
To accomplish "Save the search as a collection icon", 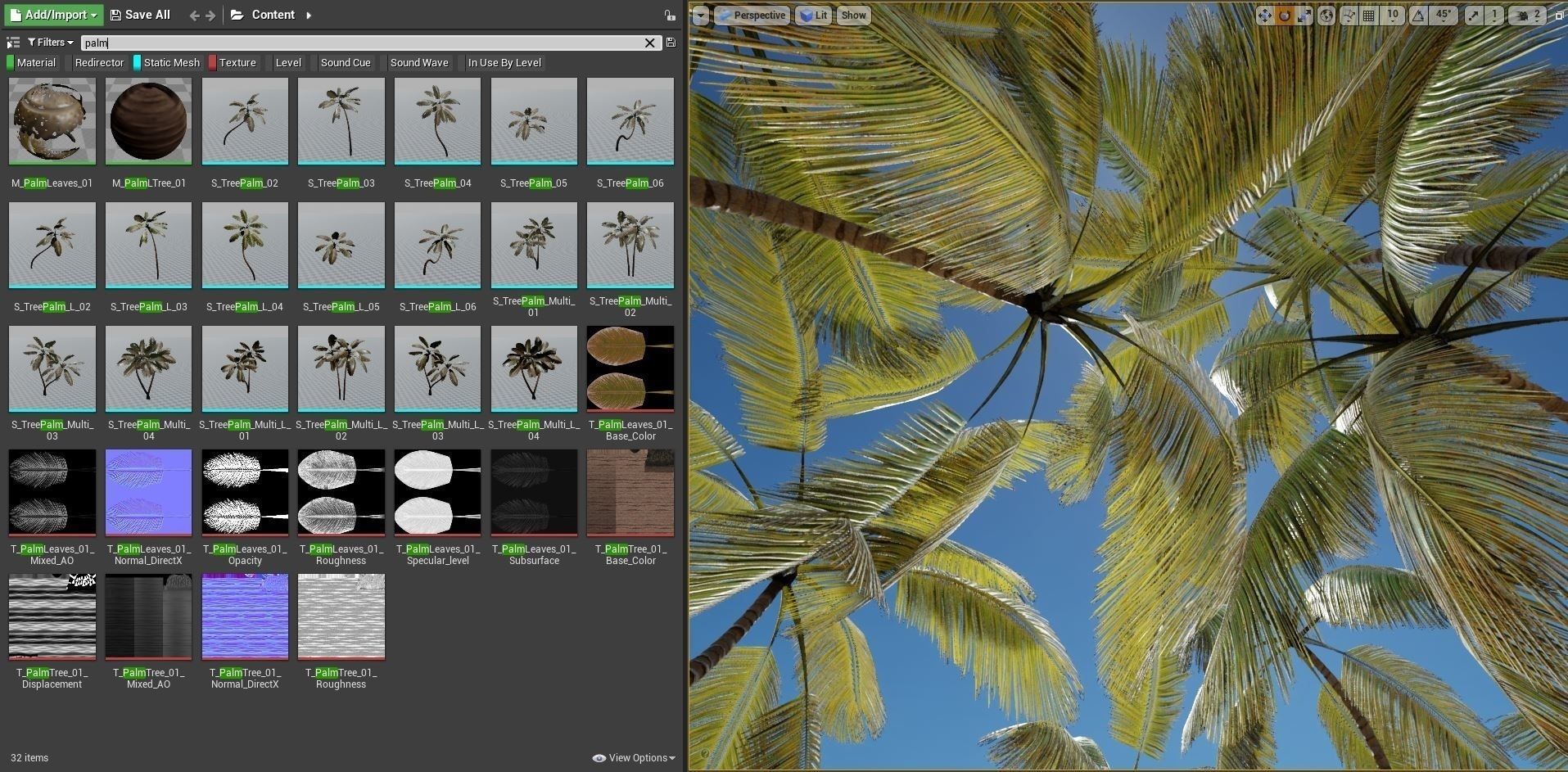I will tap(671, 43).
